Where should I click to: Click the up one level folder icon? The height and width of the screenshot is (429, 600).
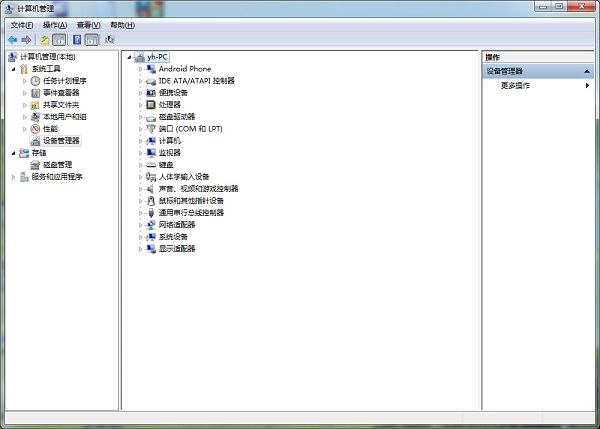[x=45, y=39]
